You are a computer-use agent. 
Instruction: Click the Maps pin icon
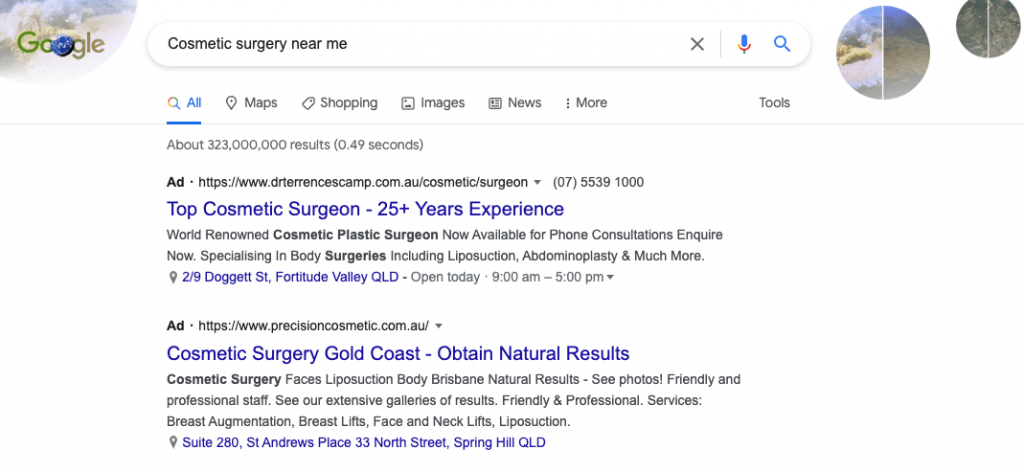[x=231, y=103]
